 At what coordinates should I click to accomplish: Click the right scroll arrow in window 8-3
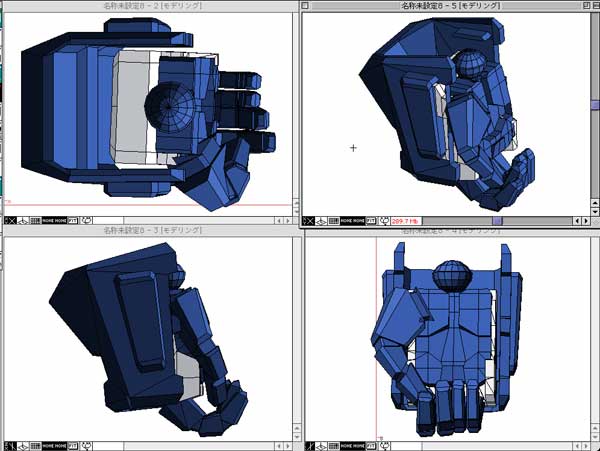click(x=288, y=446)
